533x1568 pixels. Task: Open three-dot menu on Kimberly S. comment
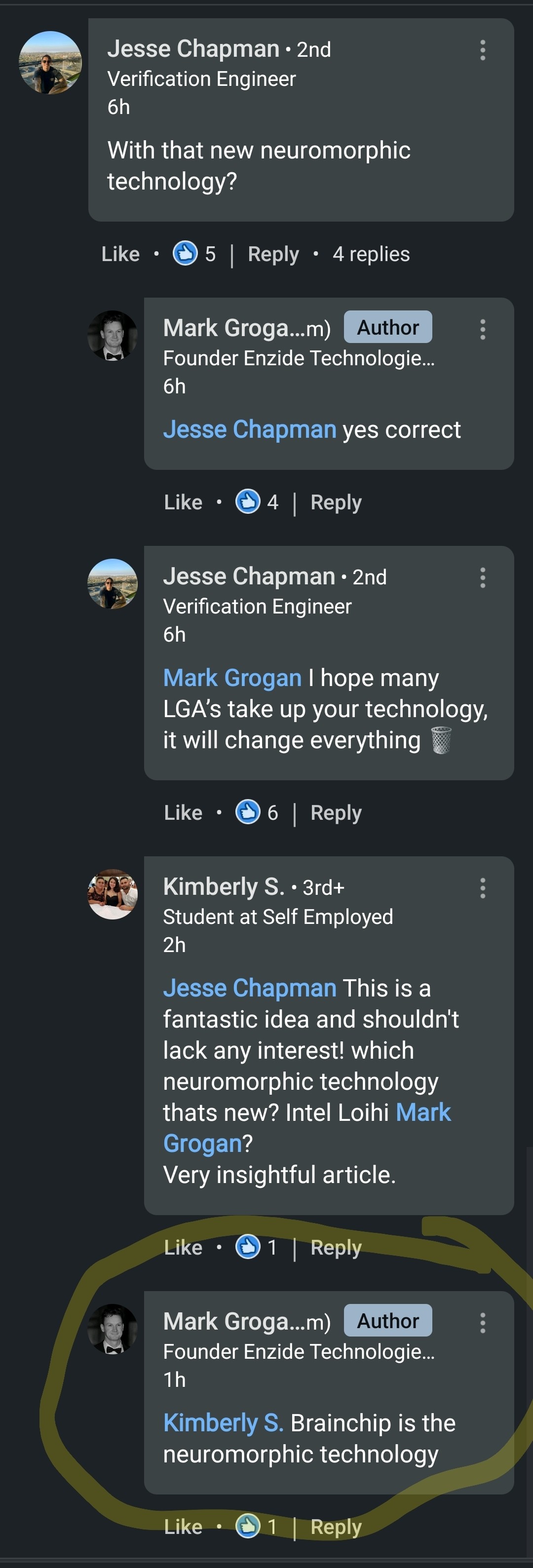483,888
